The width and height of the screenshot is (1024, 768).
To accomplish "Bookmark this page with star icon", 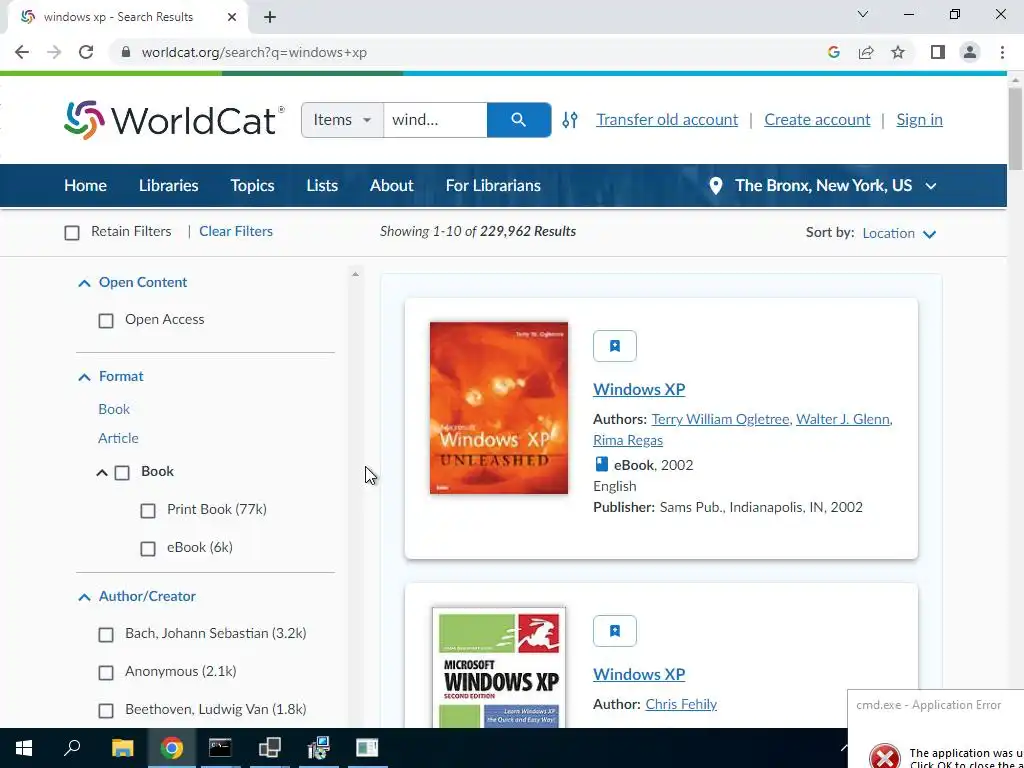I will click(898, 52).
